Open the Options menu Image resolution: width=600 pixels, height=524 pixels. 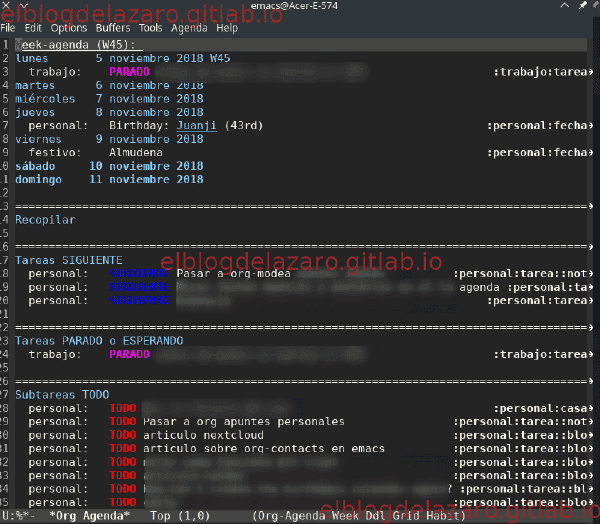point(69,28)
